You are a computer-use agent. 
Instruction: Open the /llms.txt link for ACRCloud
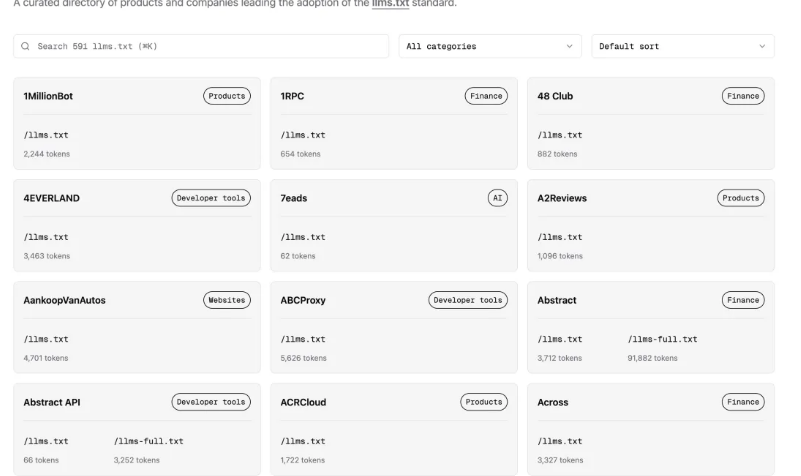(302, 441)
